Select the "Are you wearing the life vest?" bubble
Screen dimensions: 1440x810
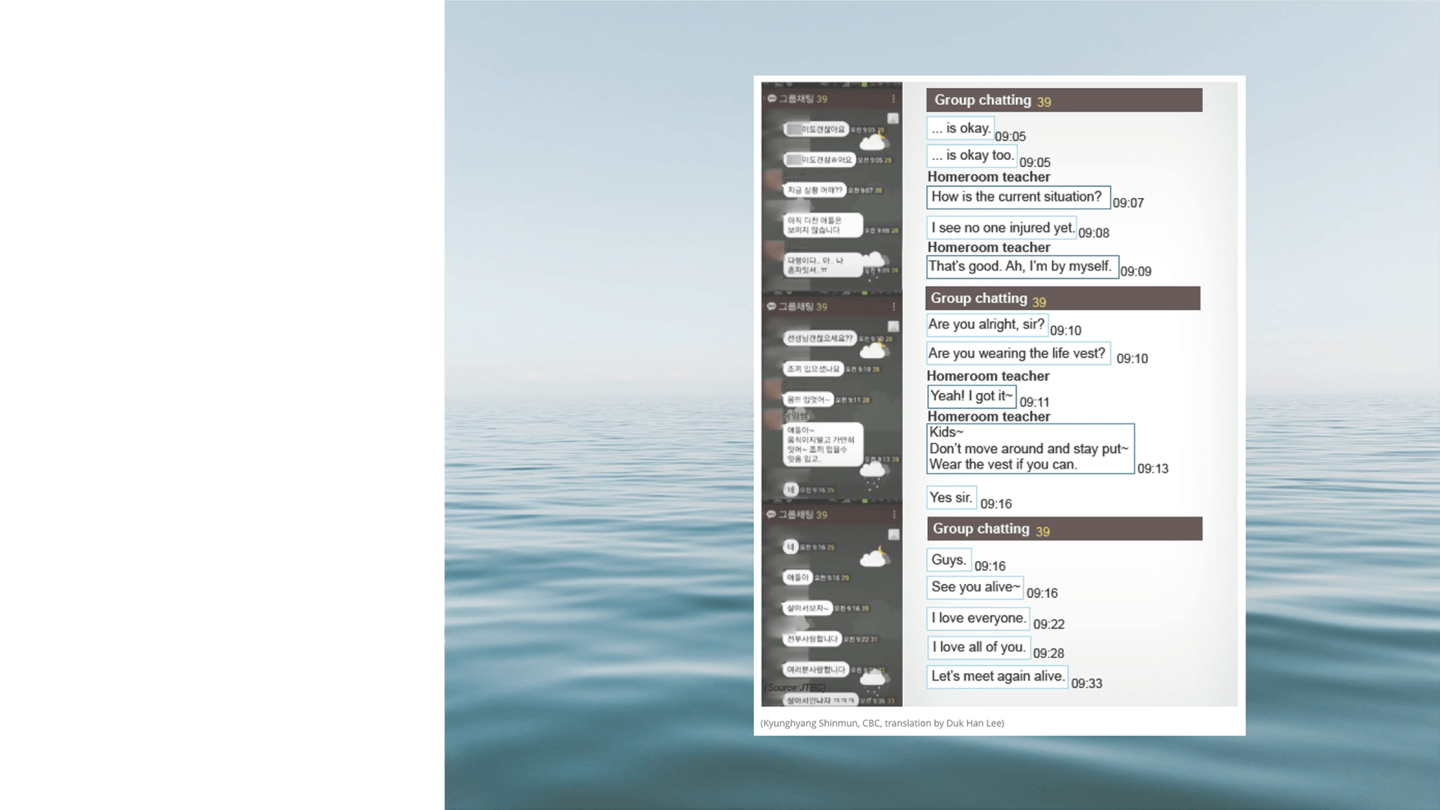pos(1017,353)
